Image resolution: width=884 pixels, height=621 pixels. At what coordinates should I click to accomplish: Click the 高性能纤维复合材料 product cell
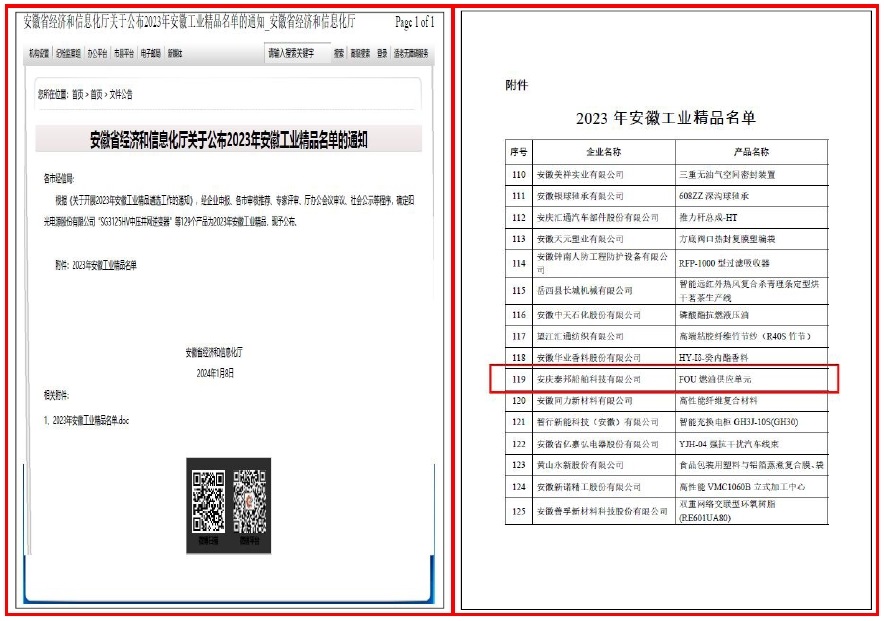(x=752, y=401)
